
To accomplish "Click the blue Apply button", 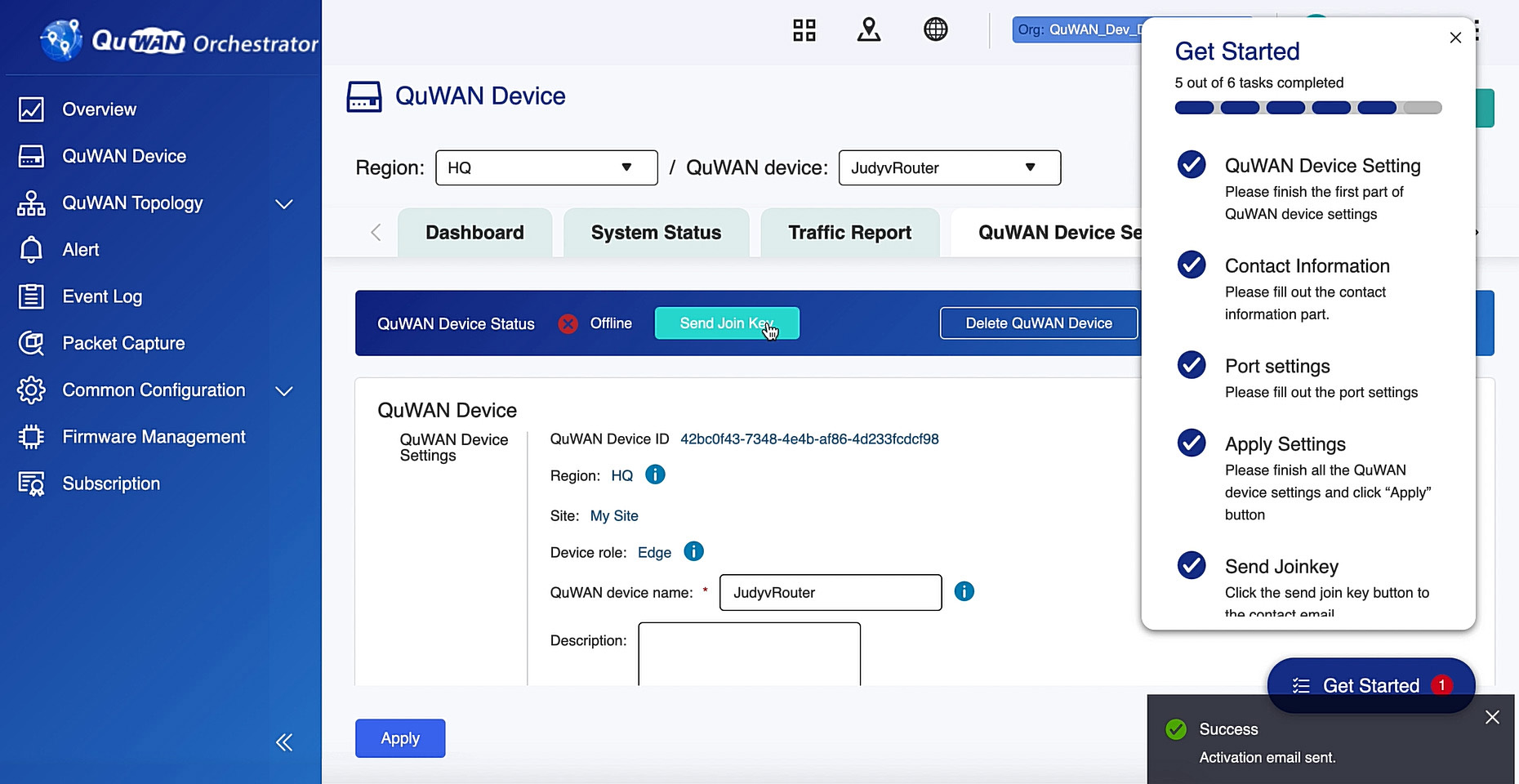I will click(x=400, y=738).
